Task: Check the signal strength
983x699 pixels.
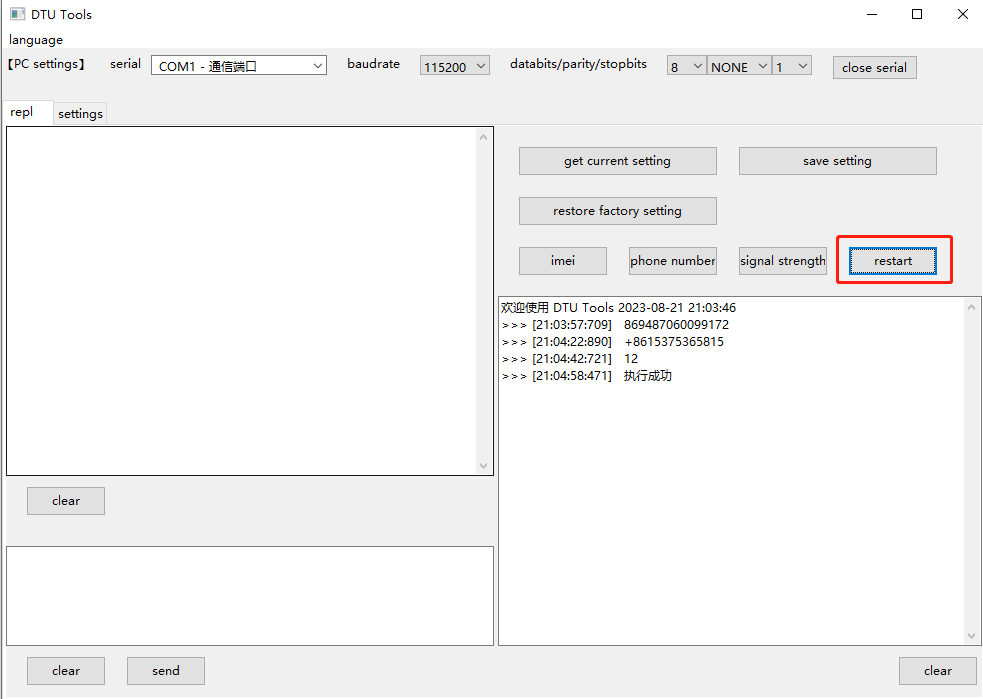Action: click(782, 260)
